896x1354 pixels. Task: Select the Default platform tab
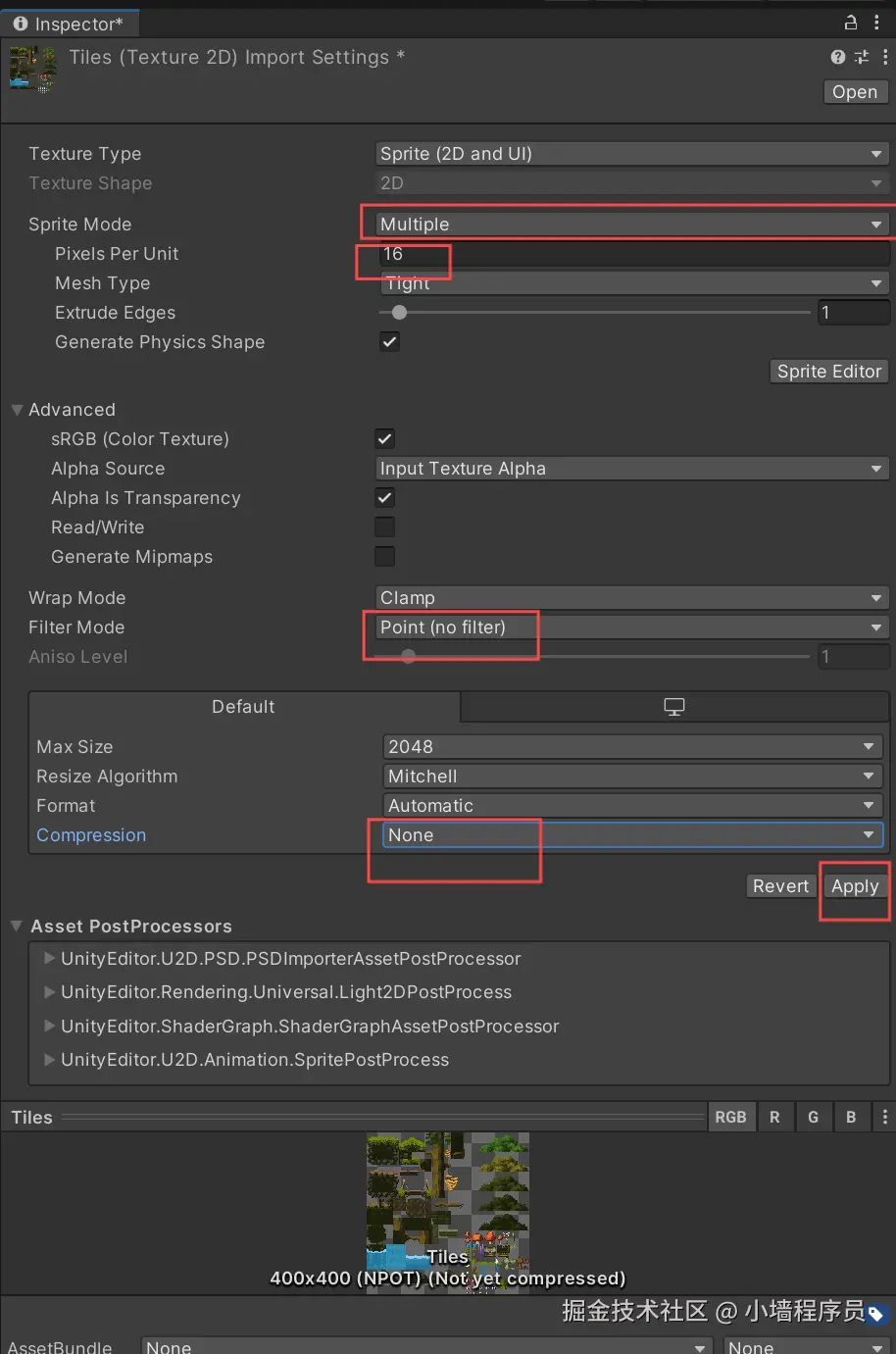244,707
